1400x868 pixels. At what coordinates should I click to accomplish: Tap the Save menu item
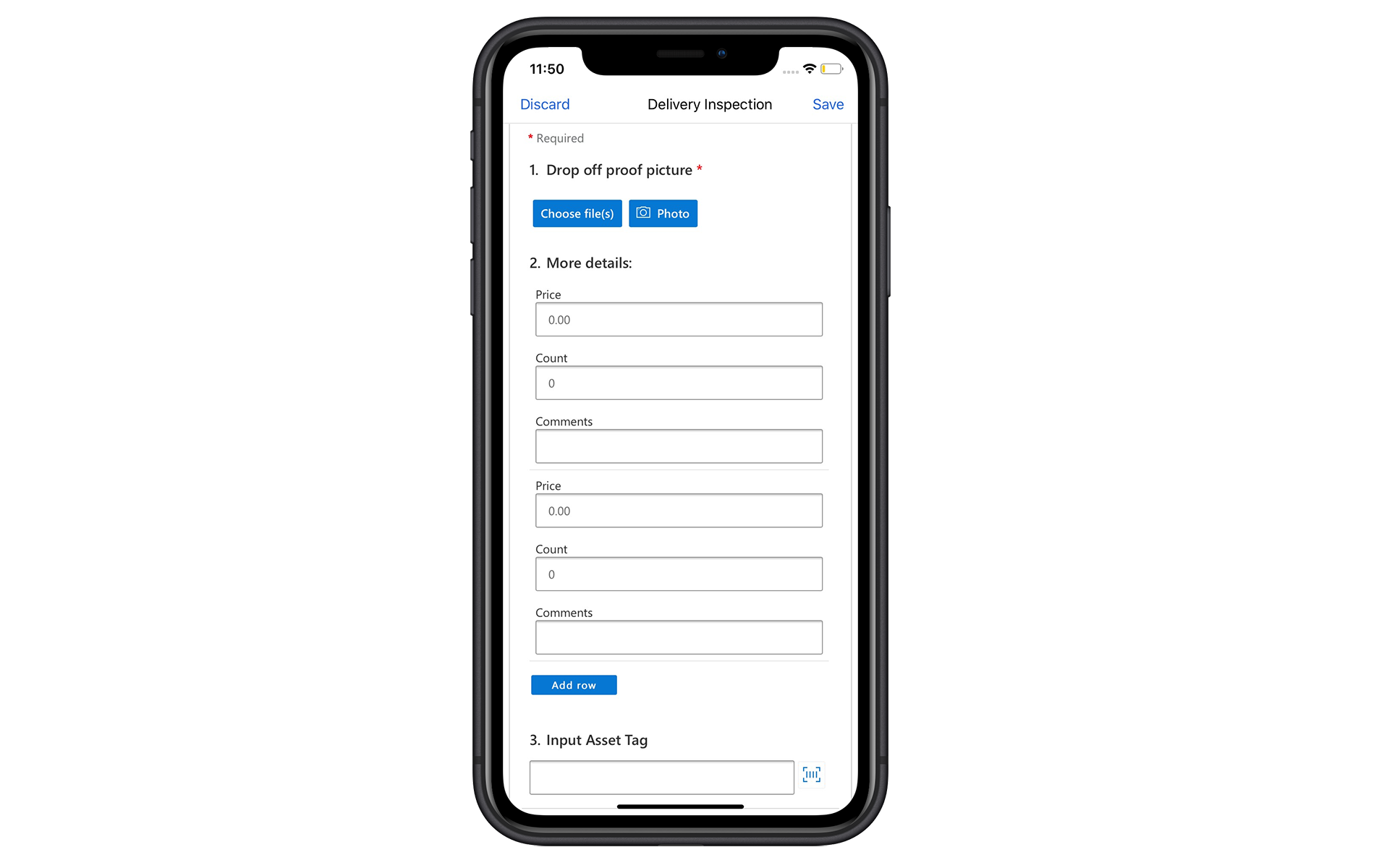coord(828,104)
